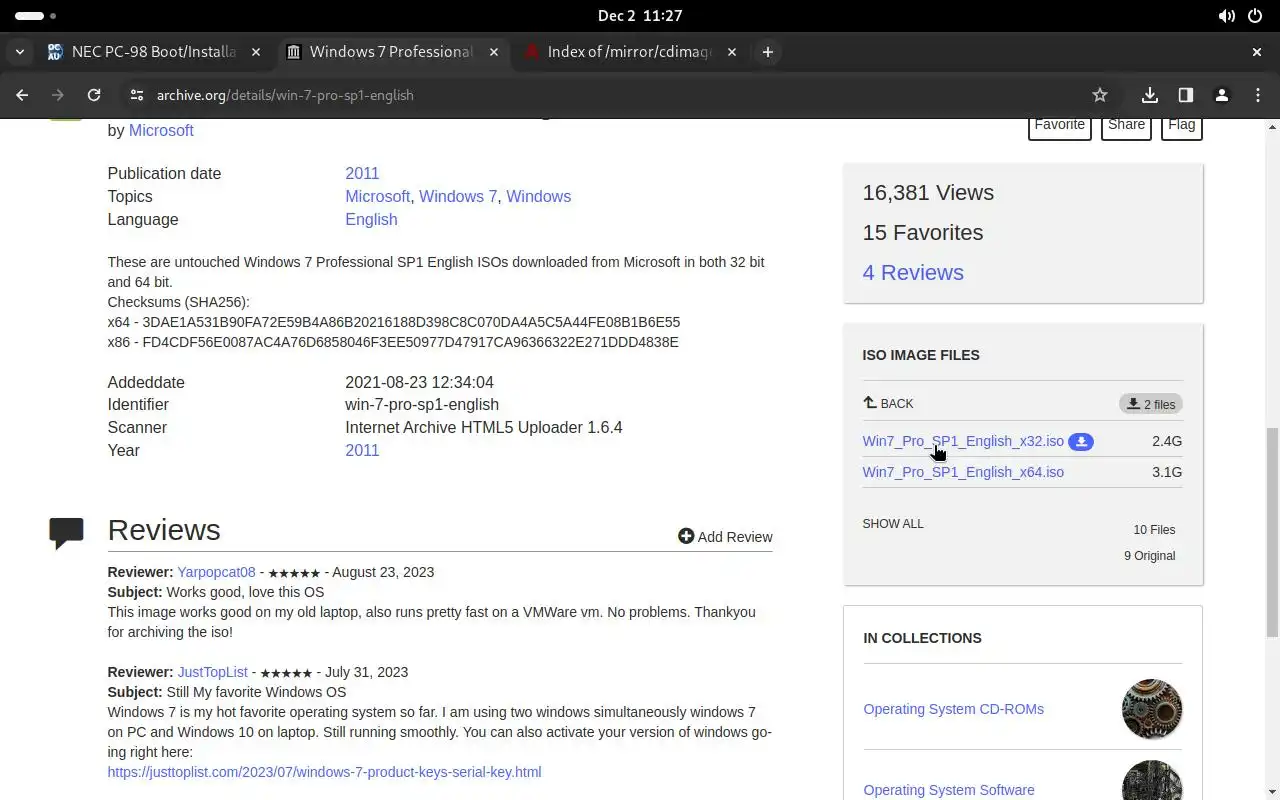Click the Addeddate value 2021-08-23 12:34:04
Image resolution: width=1280 pixels, height=800 pixels.
pos(419,382)
